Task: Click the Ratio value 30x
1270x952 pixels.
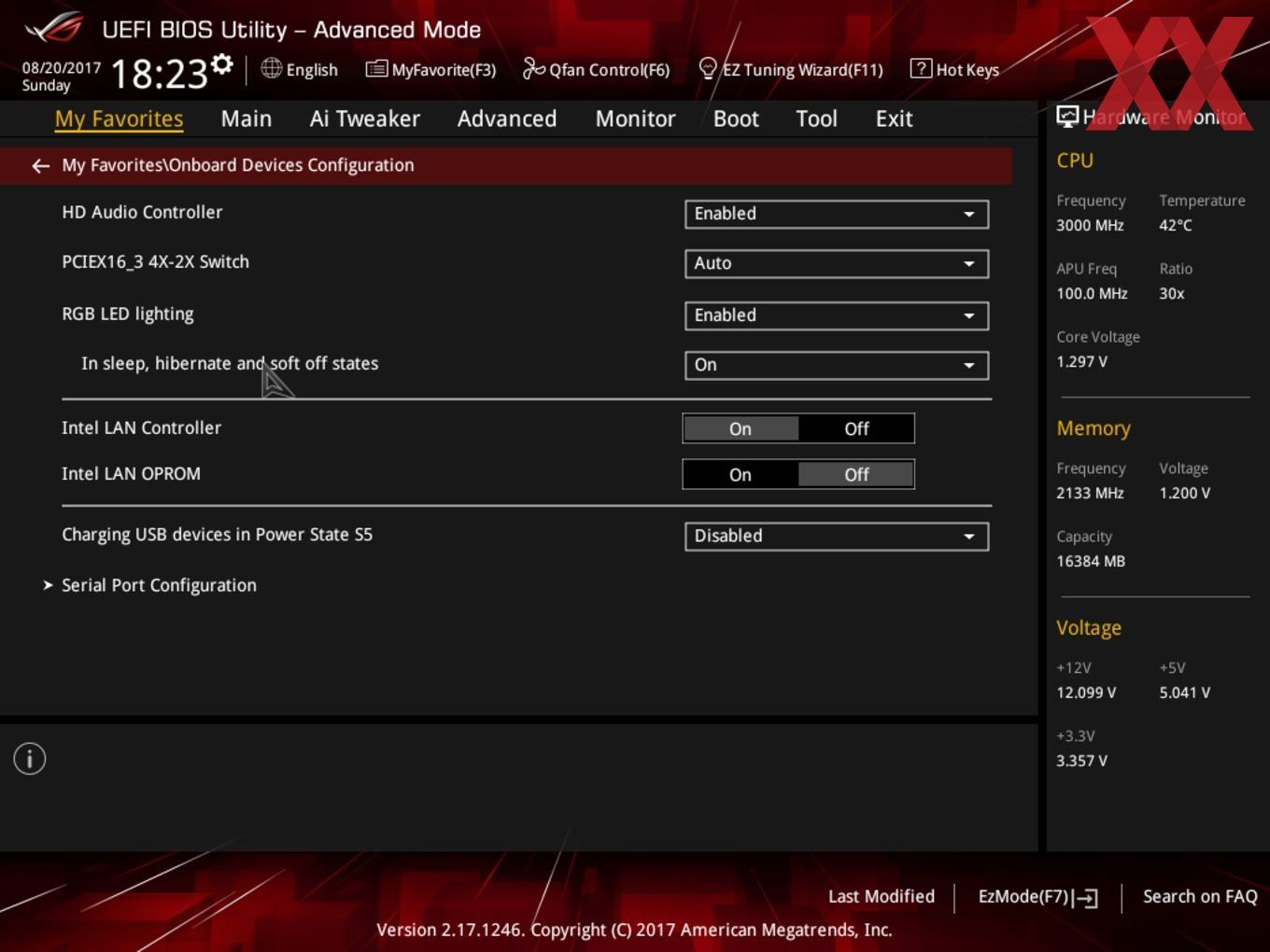Action: click(1172, 293)
